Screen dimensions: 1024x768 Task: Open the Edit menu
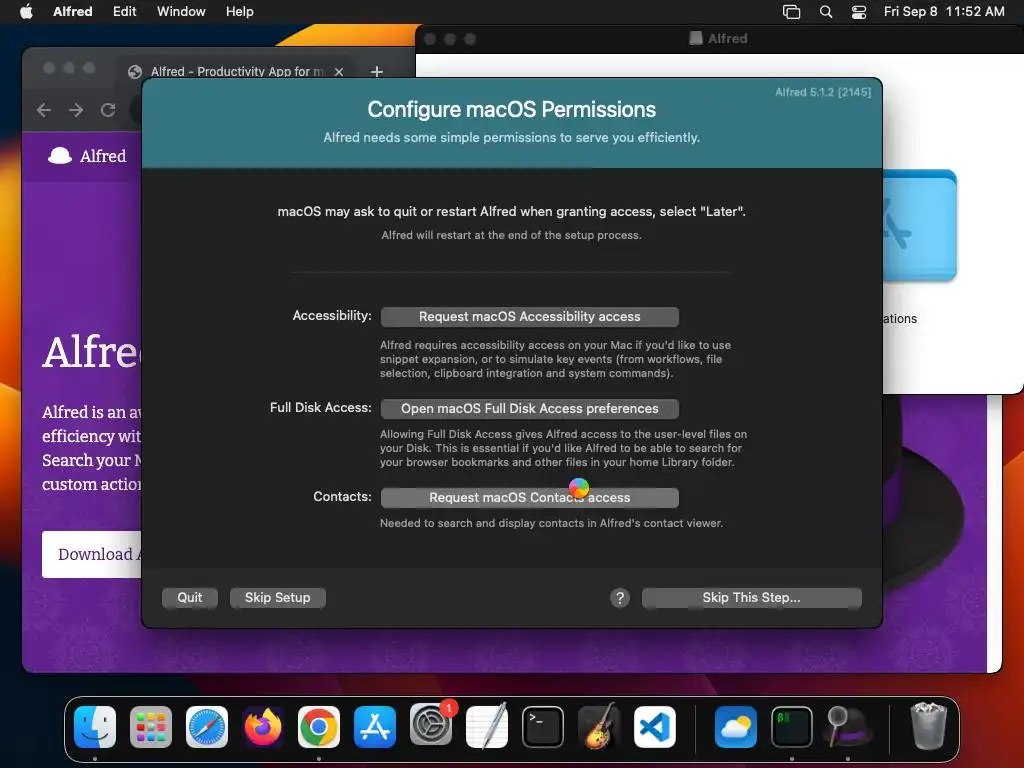pyautogui.click(x=124, y=11)
